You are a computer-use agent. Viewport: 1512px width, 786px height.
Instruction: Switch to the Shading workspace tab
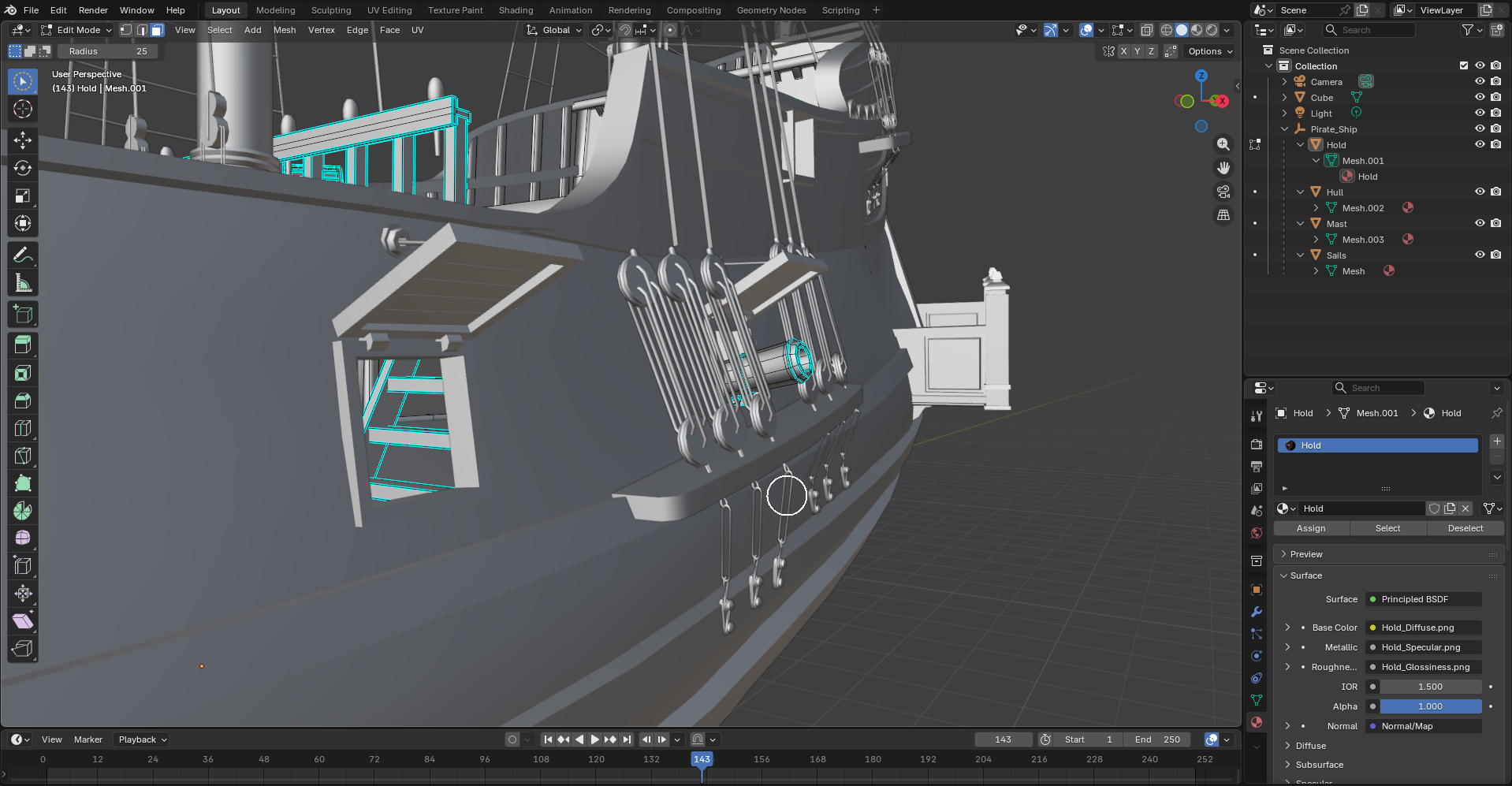[x=516, y=10]
